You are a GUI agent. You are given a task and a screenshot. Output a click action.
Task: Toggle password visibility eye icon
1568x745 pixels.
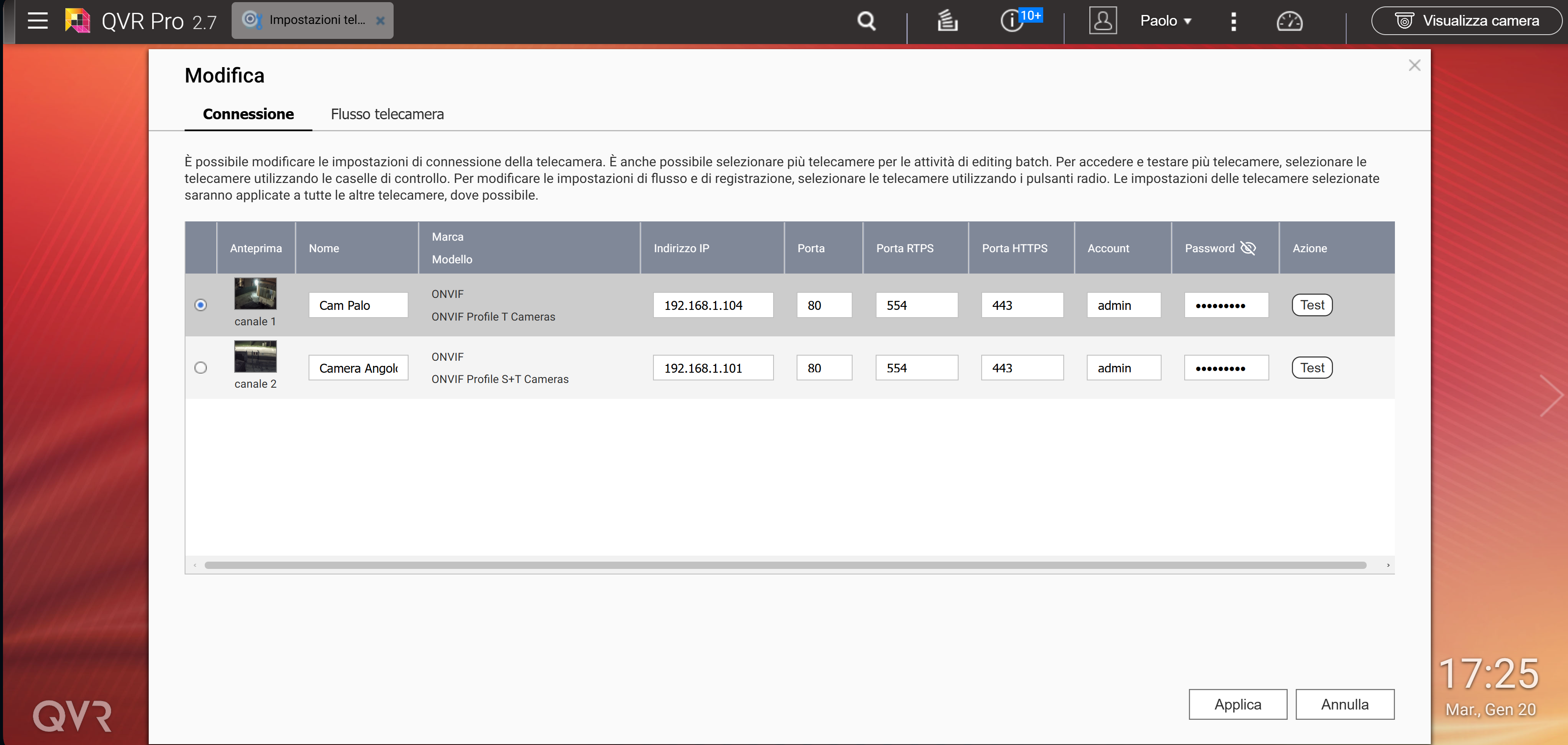coord(1248,248)
